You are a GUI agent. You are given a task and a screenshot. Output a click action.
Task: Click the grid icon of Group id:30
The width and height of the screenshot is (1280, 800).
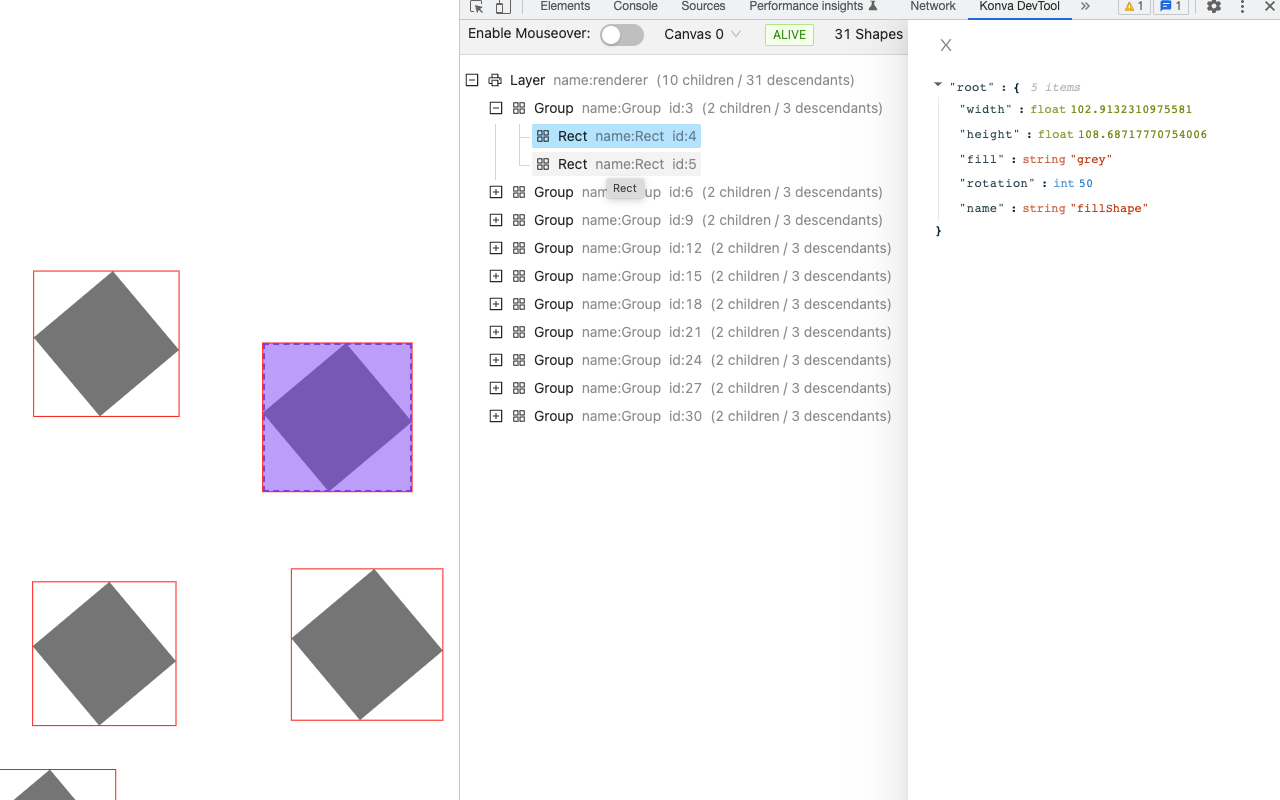click(519, 416)
